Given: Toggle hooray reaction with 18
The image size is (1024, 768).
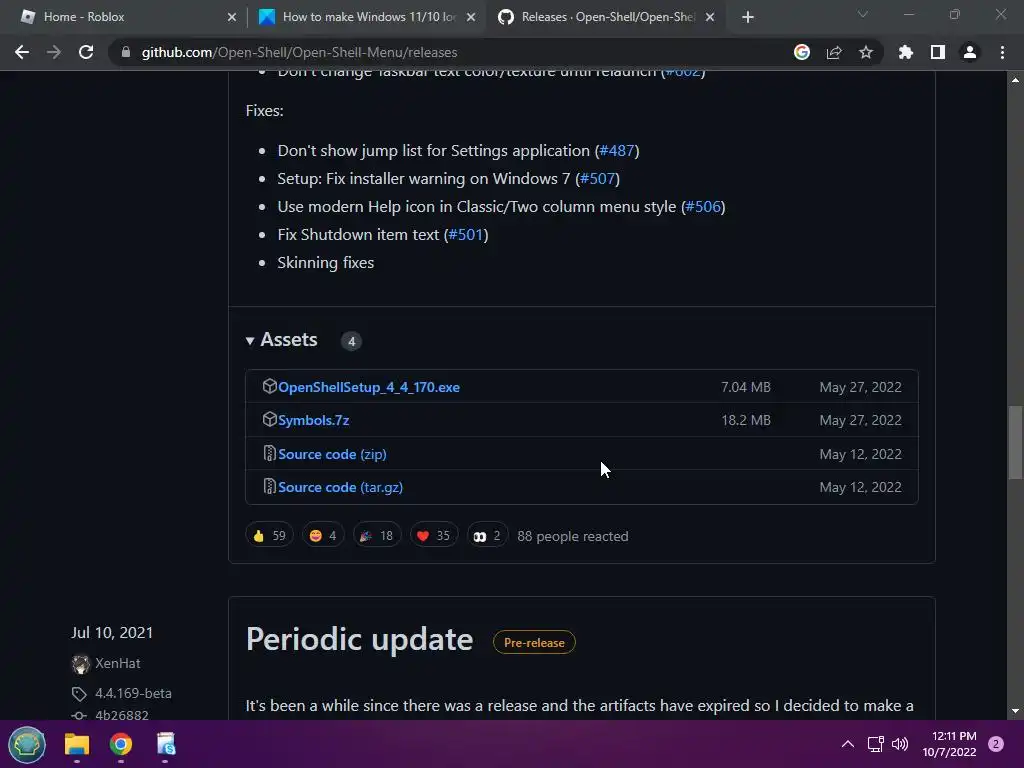Looking at the screenshot, I should [377, 536].
